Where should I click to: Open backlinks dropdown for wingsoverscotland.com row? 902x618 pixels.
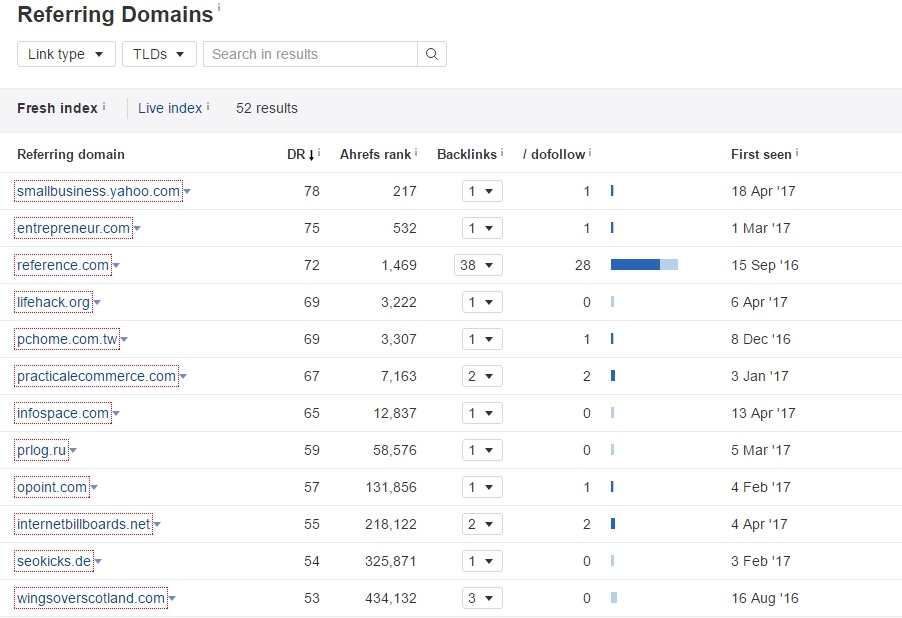tap(482, 598)
